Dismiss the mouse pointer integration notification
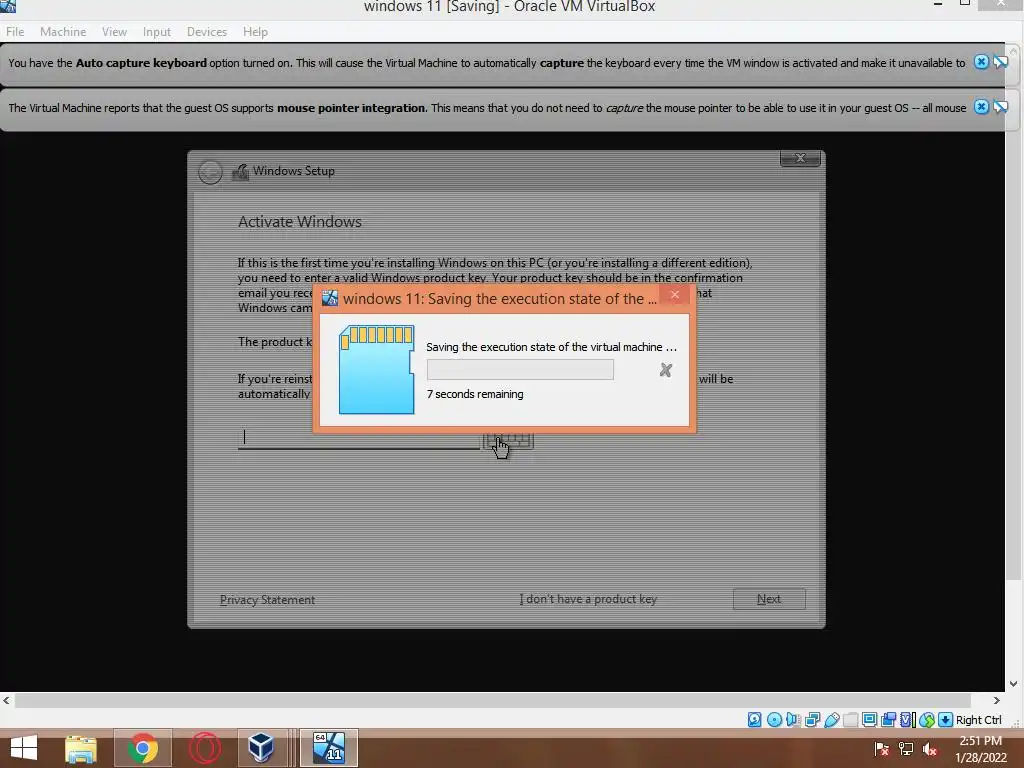1024x768 pixels. (981, 107)
